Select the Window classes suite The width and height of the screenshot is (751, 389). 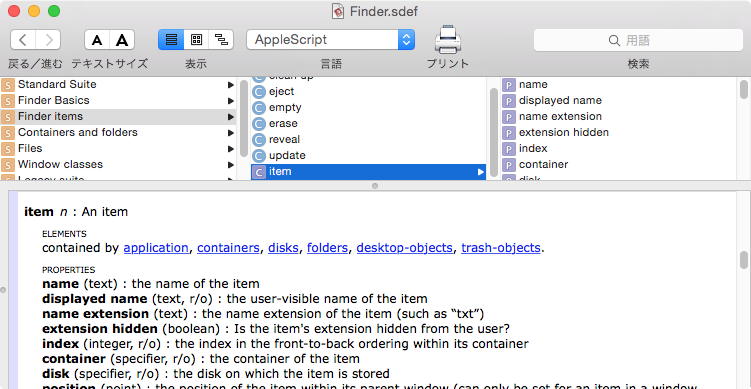118,165
